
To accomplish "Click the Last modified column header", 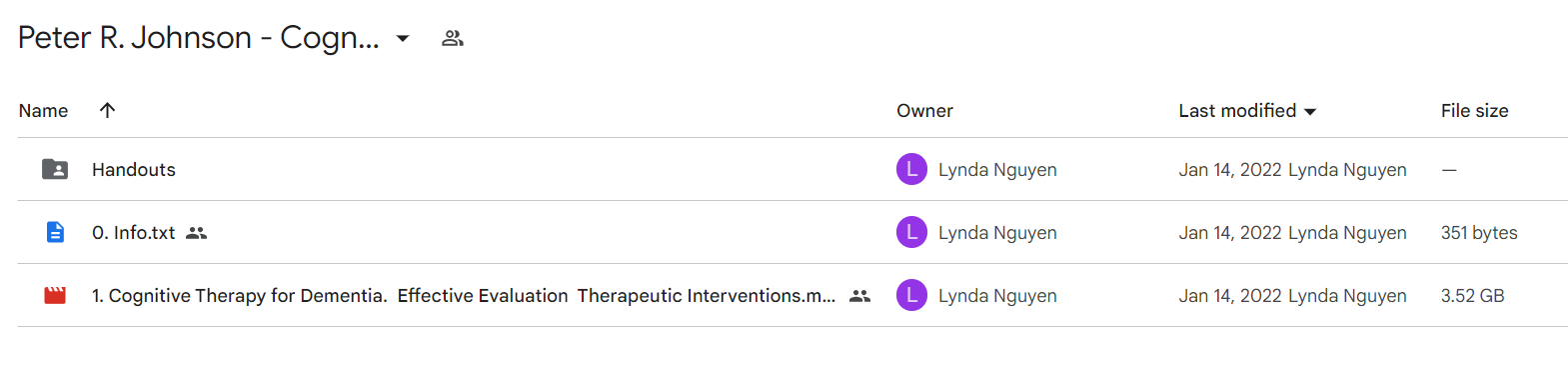I will [x=1237, y=110].
